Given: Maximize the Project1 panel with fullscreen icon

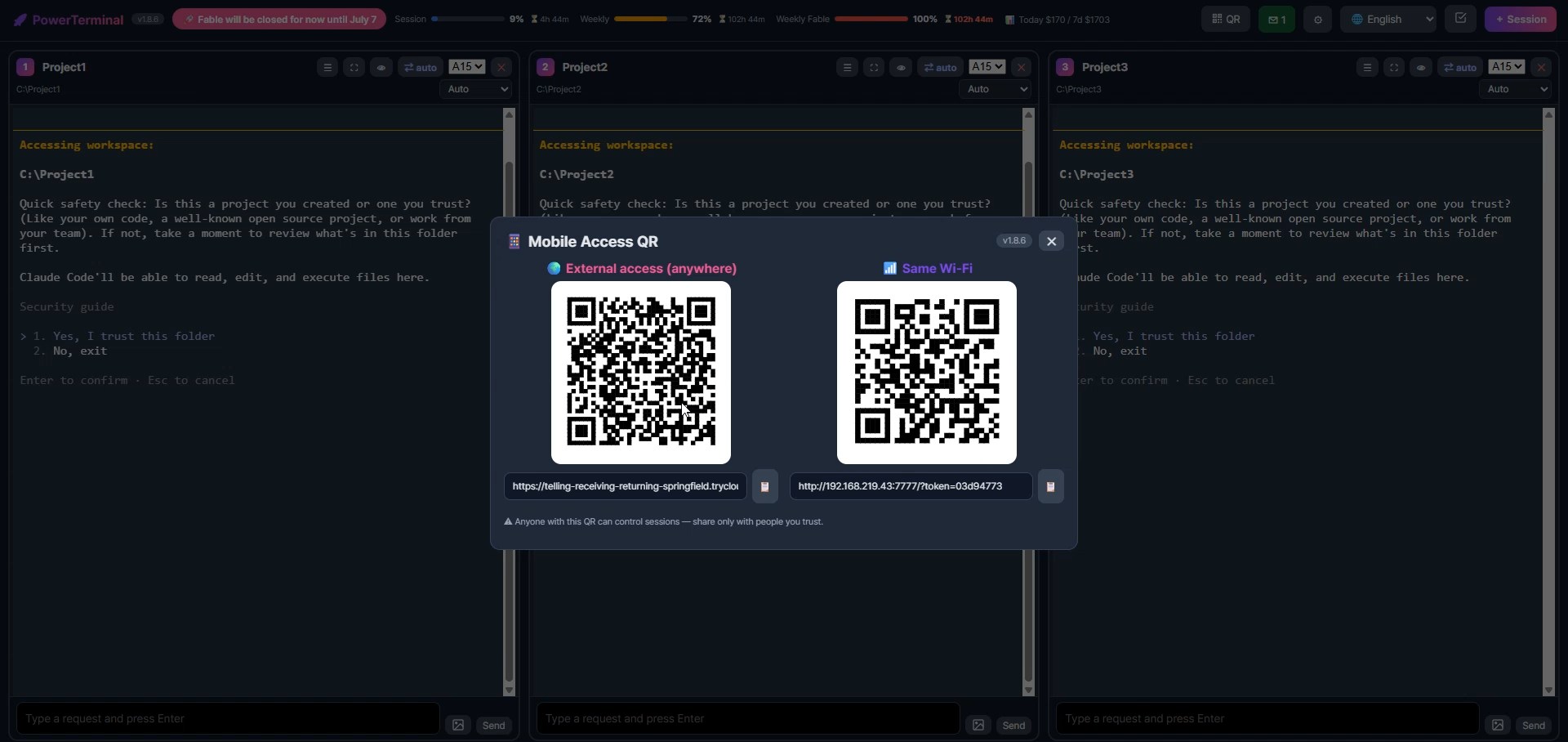Looking at the screenshot, I should pyautogui.click(x=354, y=67).
